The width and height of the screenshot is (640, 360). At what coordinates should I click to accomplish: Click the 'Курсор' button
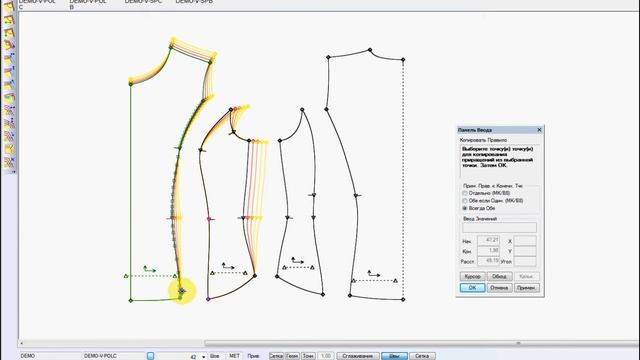pos(473,276)
